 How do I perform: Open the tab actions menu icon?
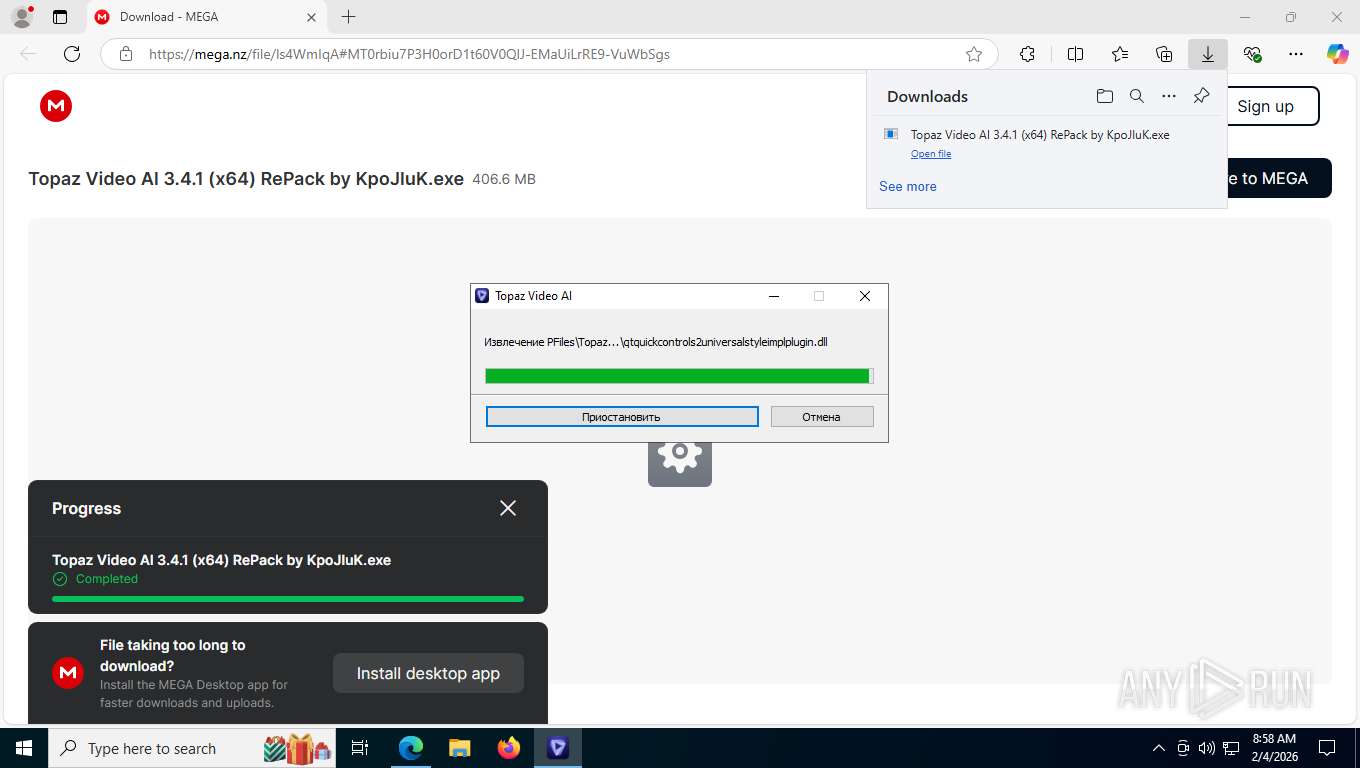[x=60, y=17]
